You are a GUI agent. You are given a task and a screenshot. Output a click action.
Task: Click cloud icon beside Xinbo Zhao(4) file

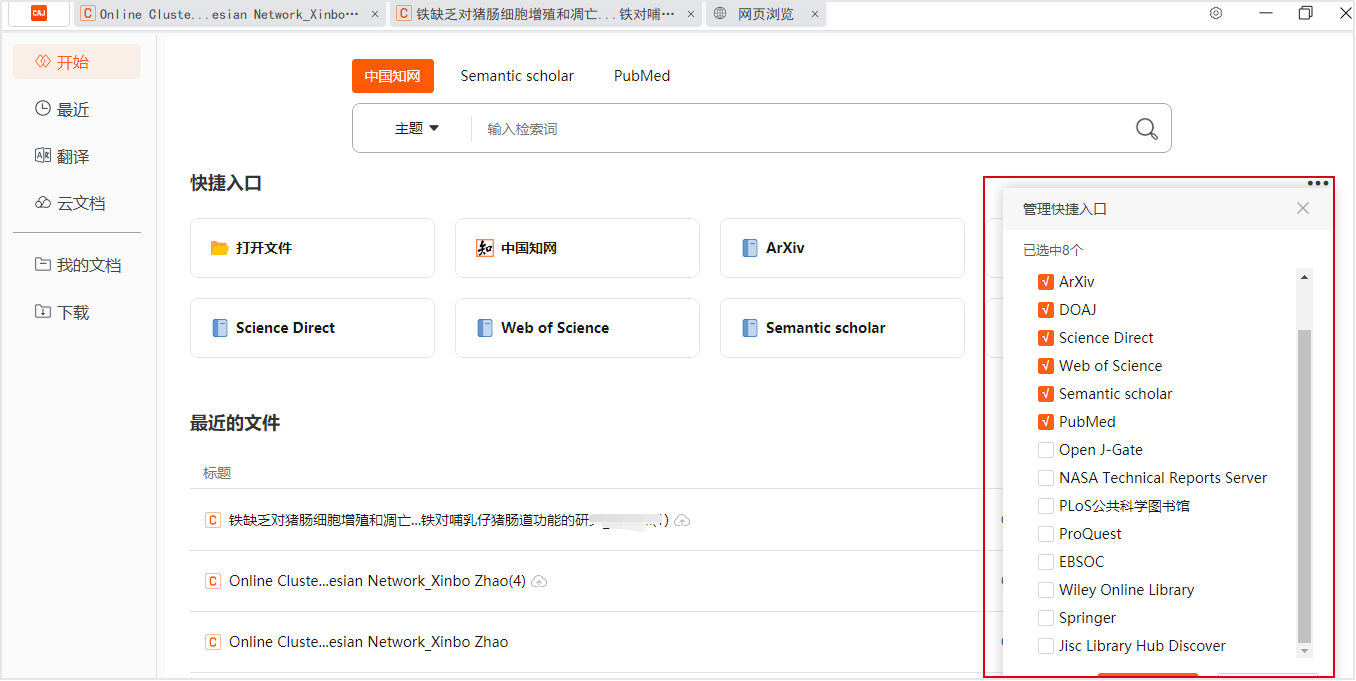click(x=539, y=581)
